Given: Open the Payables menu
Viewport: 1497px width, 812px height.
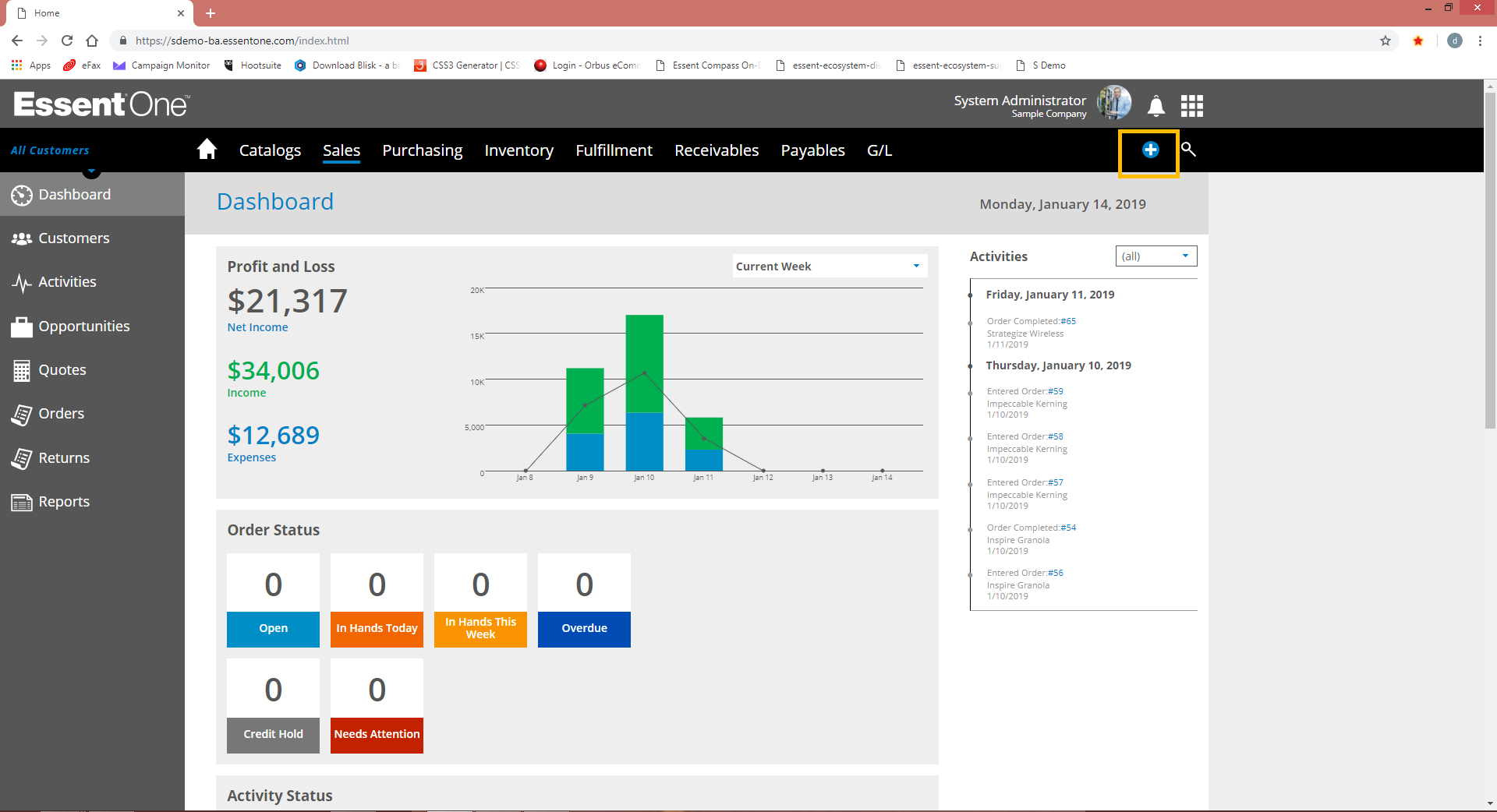Looking at the screenshot, I should (x=813, y=150).
